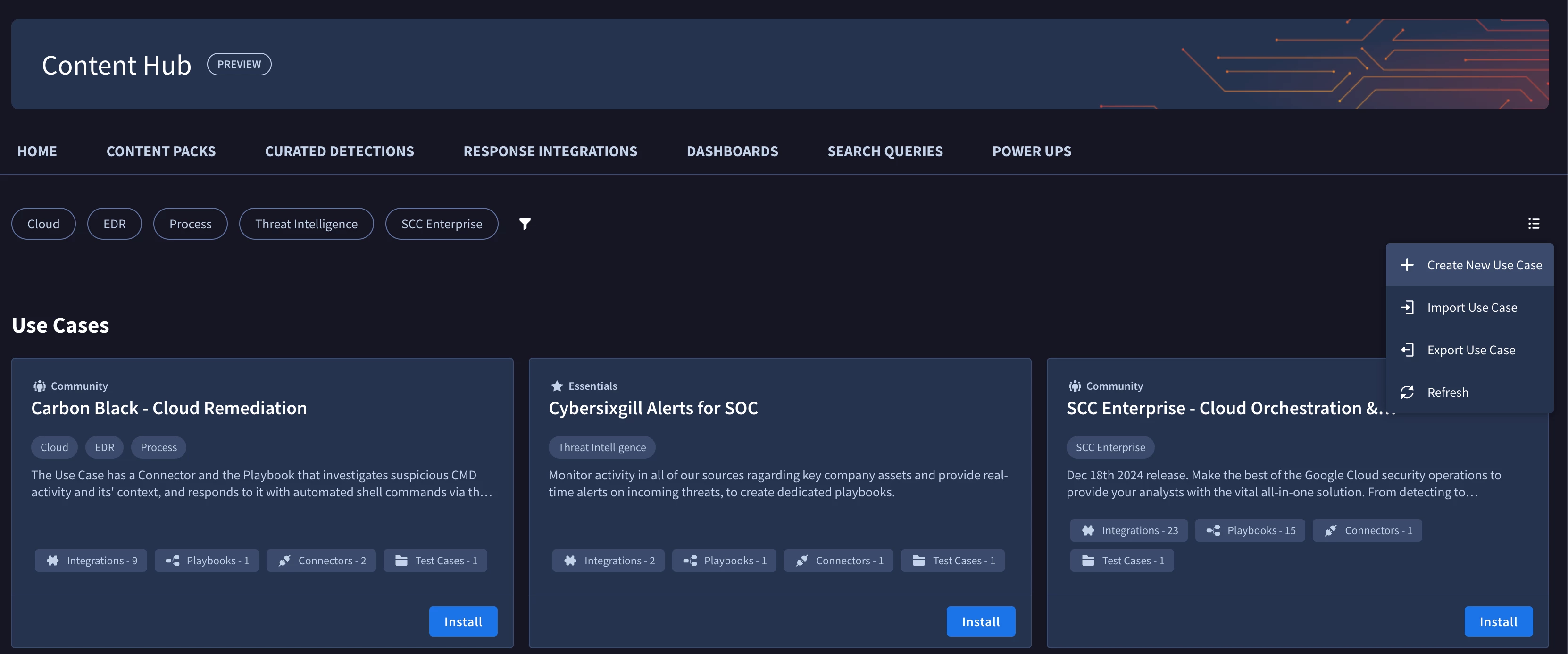Image resolution: width=1568 pixels, height=654 pixels.
Task: Click the PREVIEW badge beside Content Hub
Action: (x=239, y=64)
